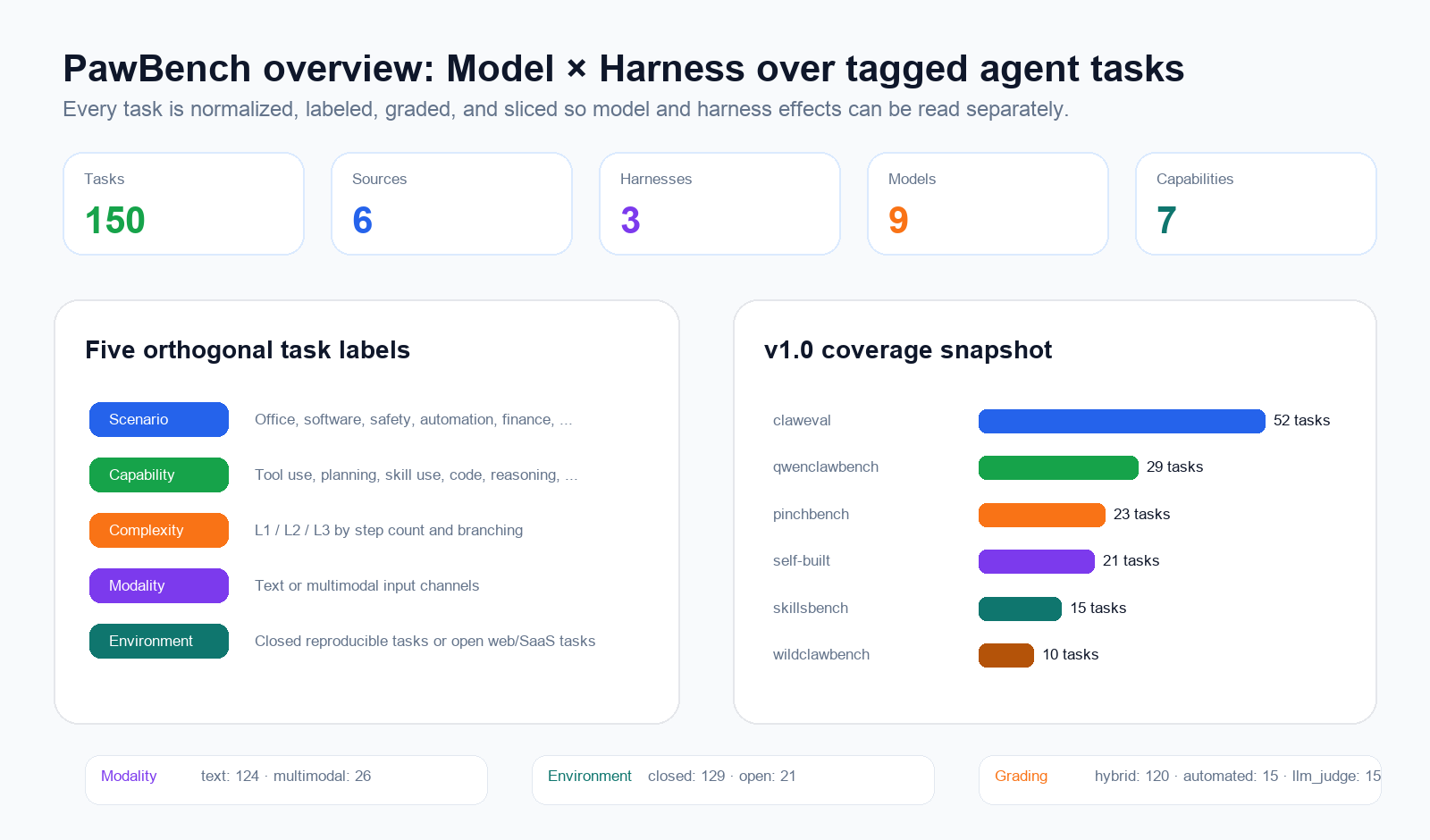Click the 'claweval' source label
The height and width of the screenshot is (840, 1430).
click(802, 420)
